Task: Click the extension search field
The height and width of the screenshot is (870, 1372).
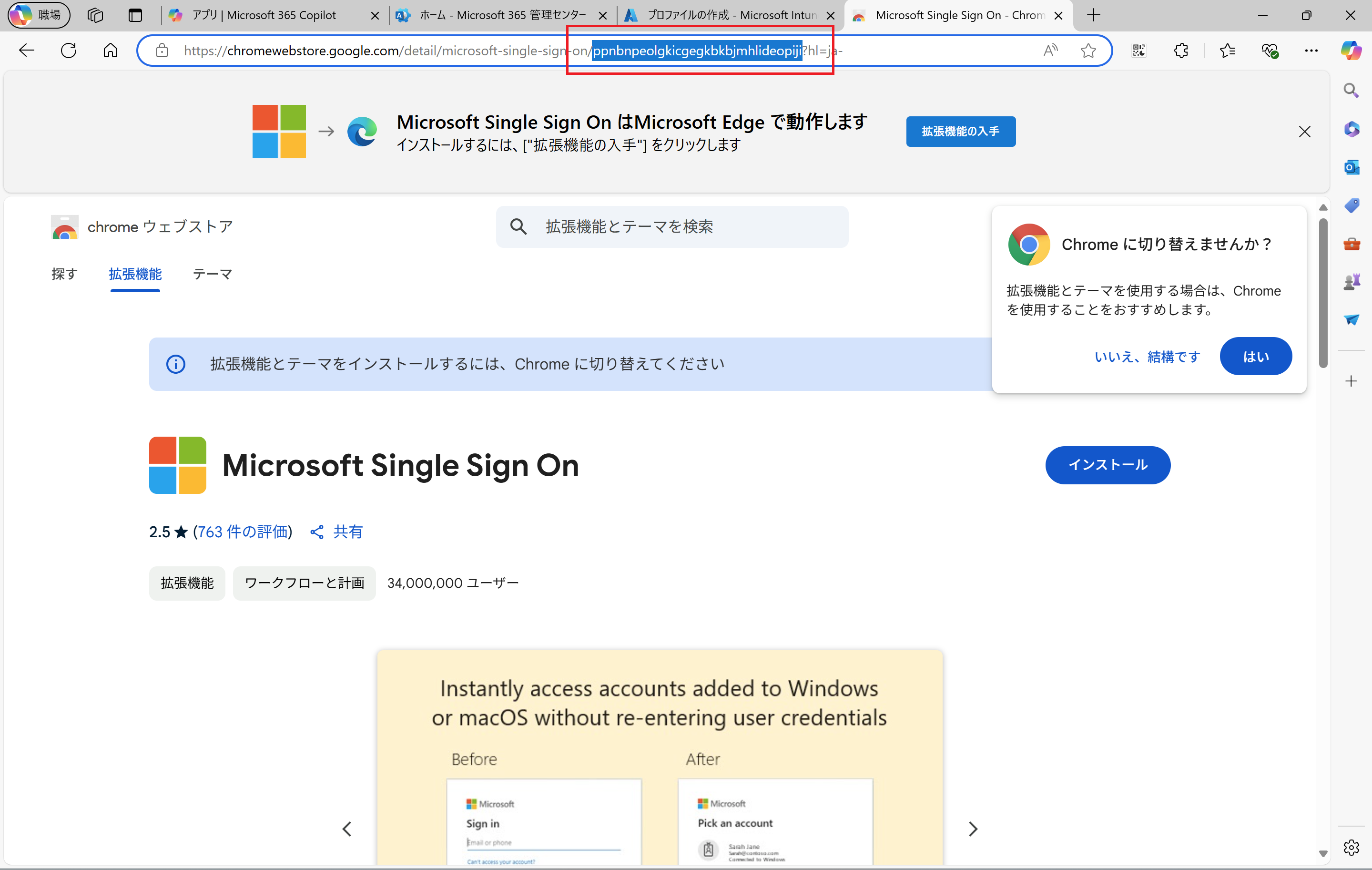Action: coord(672,226)
